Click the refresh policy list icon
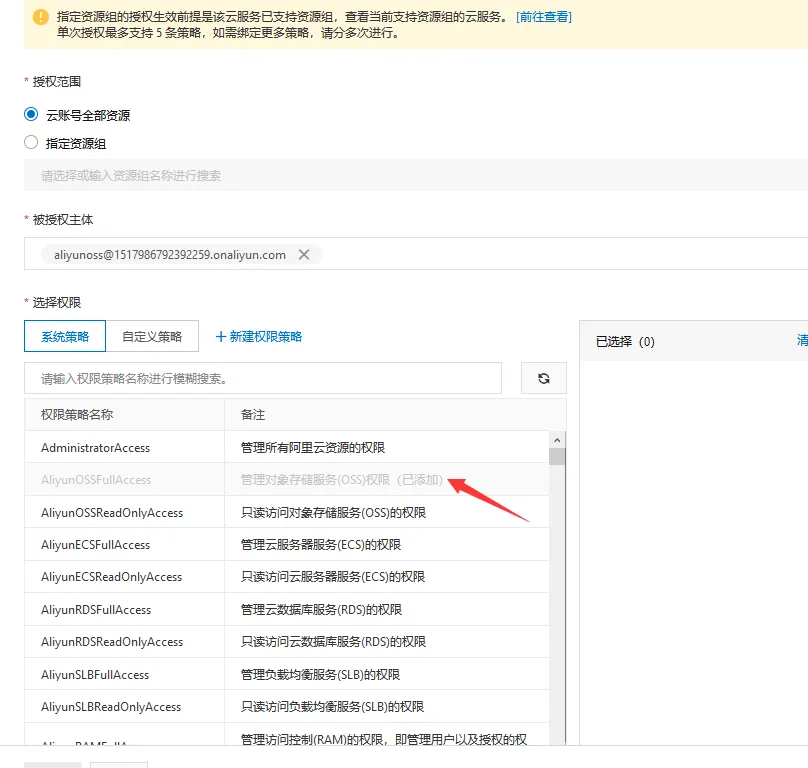This screenshot has width=808, height=768. click(x=544, y=378)
